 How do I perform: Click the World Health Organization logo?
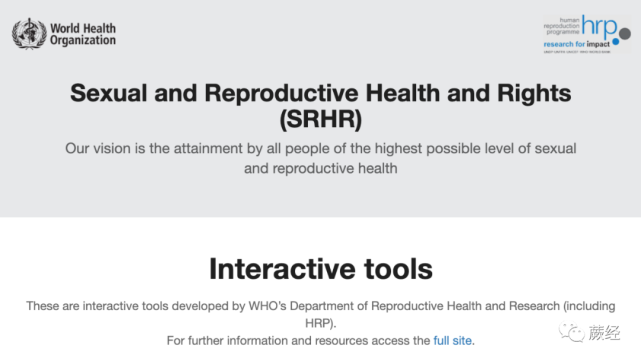pyautogui.click(x=64, y=34)
